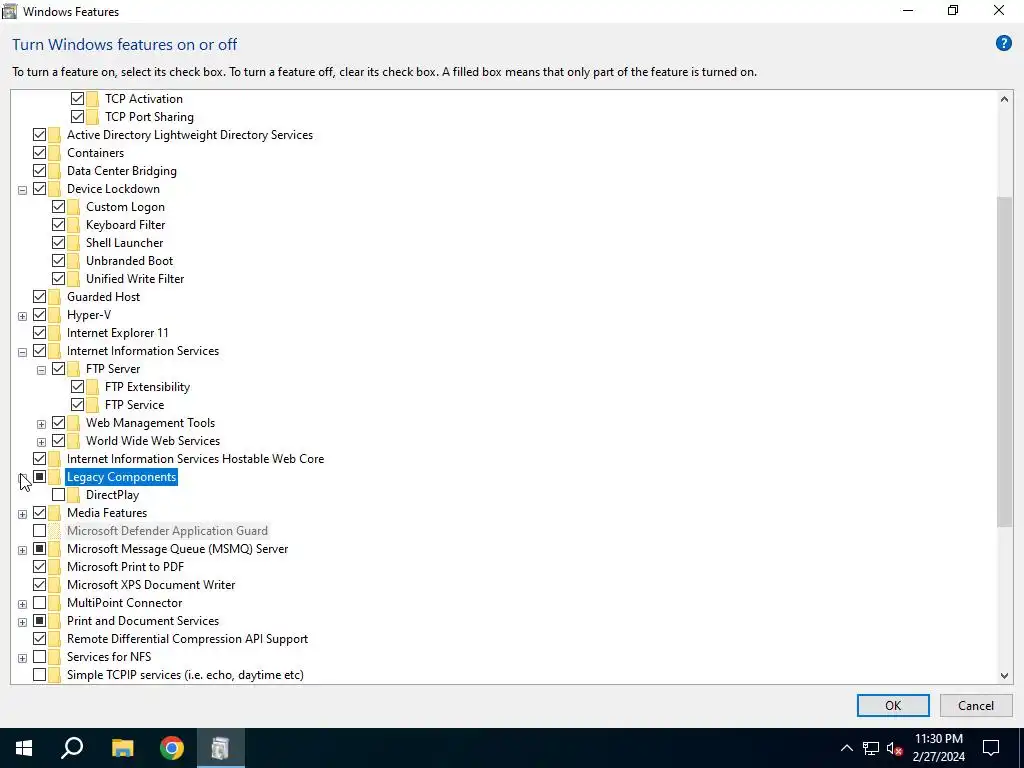Viewport: 1024px width, 768px height.
Task: Toggle Legacy Components checkbox
Action: pos(39,477)
